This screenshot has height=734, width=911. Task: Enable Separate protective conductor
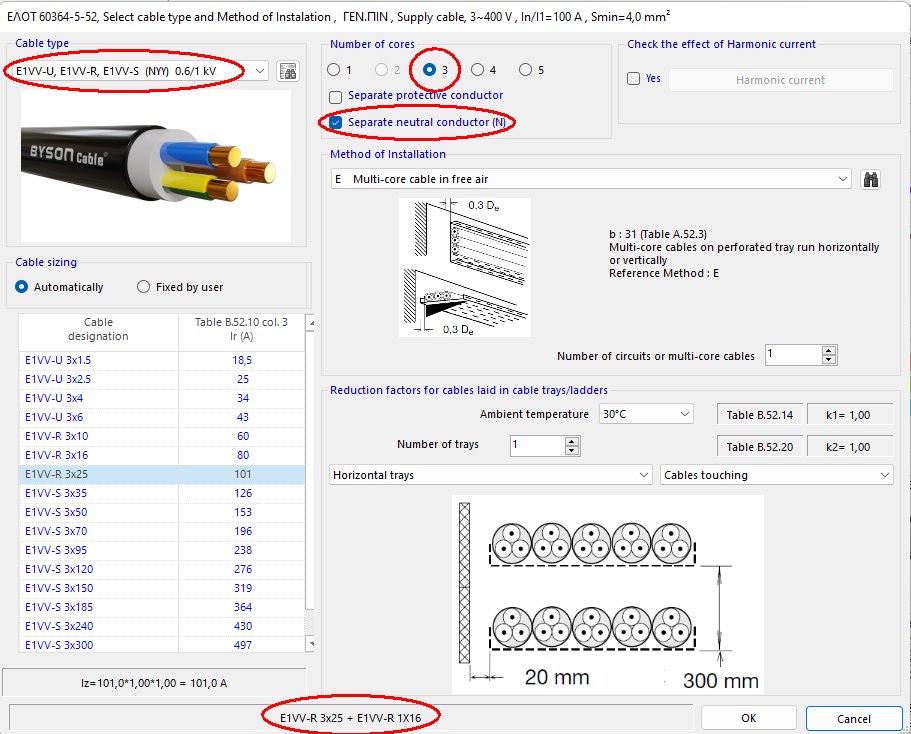pos(334,97)
